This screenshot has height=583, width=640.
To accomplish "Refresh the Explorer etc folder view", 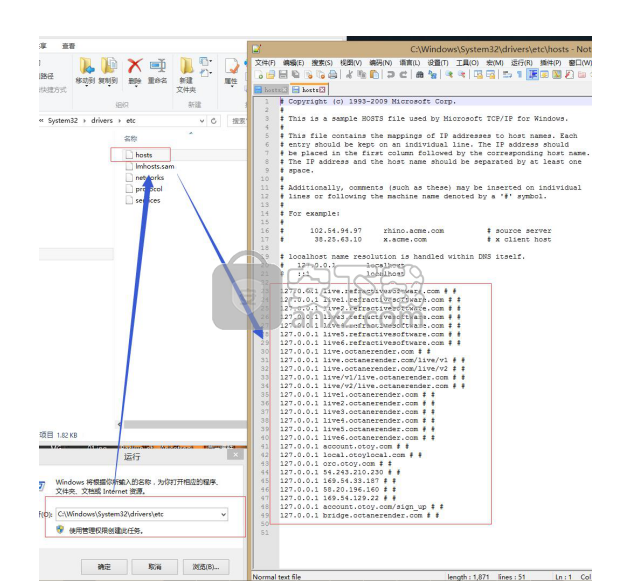I will tap(213, 121).
